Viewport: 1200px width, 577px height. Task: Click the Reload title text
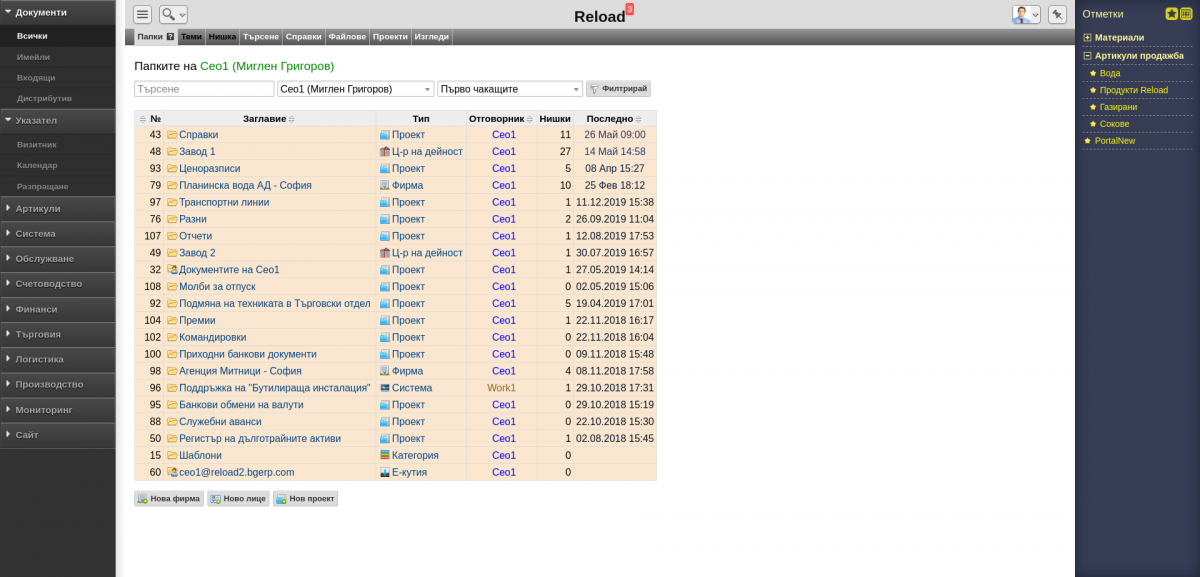point(600,16)
